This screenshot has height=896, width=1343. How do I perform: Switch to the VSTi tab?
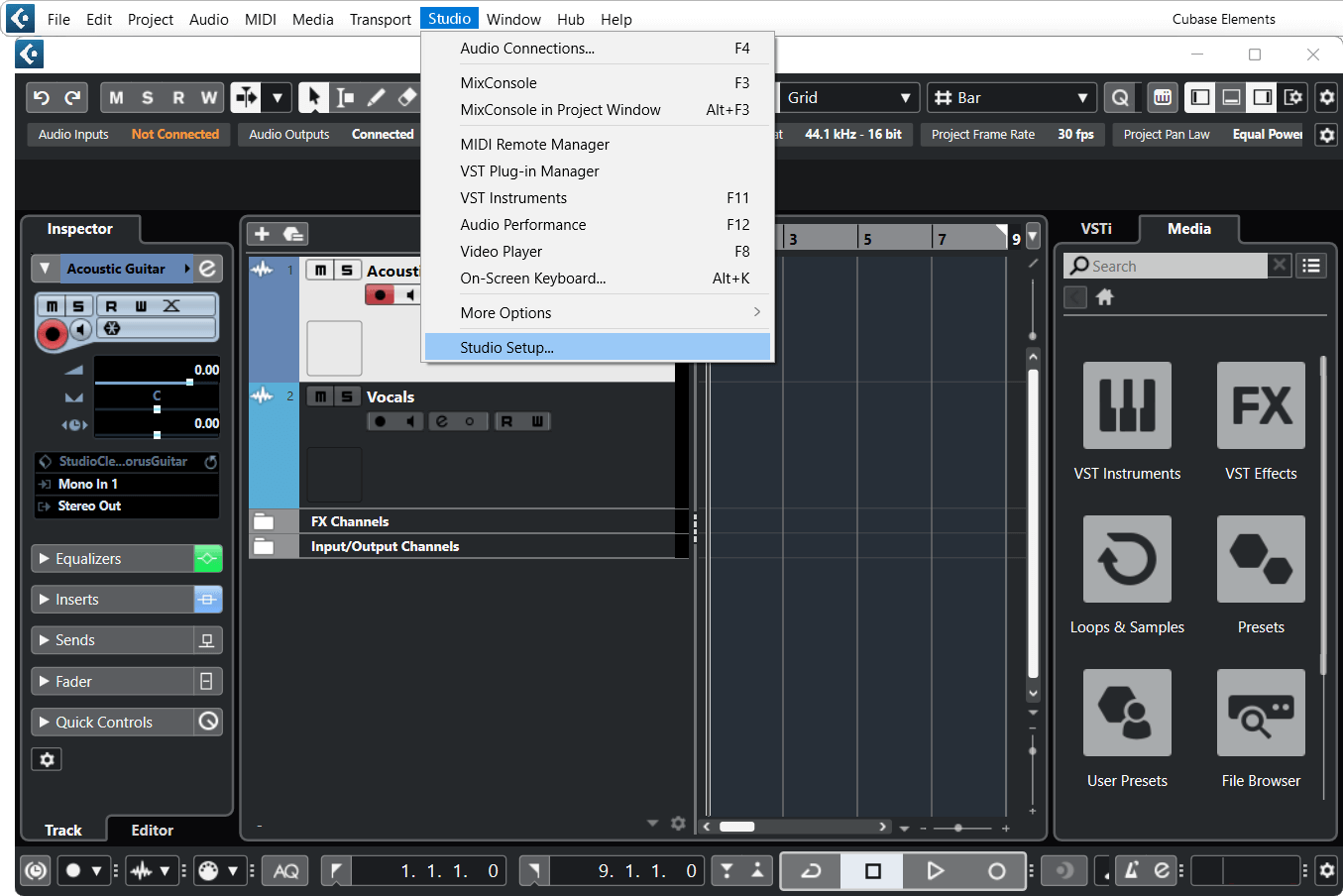[1096, 228]
